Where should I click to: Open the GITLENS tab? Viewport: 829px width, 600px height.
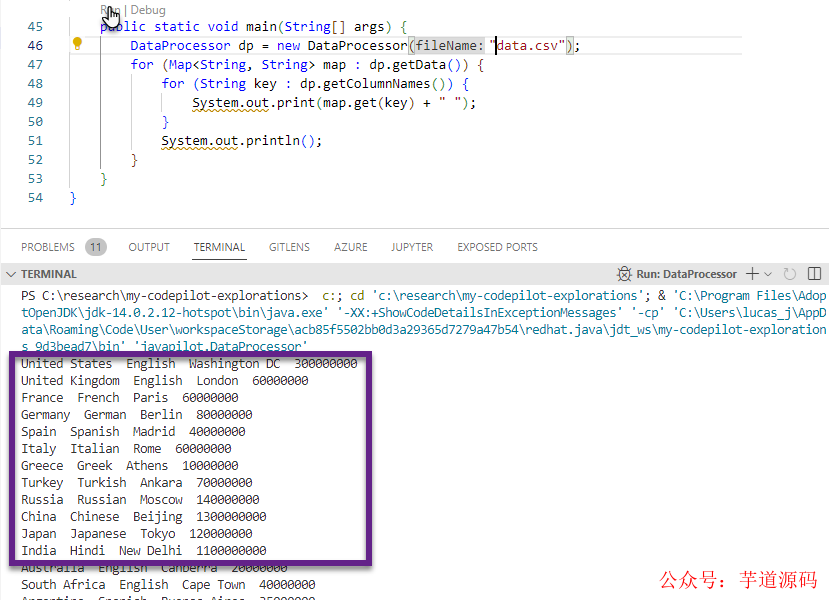[x=289, y=247]
